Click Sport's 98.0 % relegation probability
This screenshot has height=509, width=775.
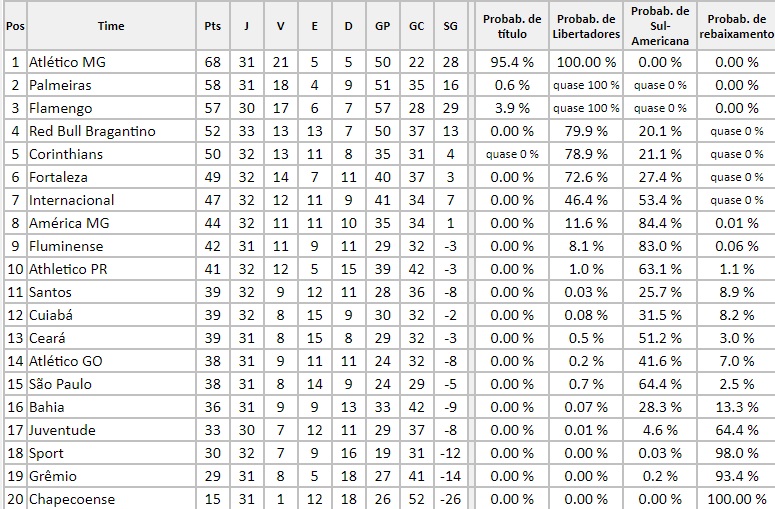(738, 453)
